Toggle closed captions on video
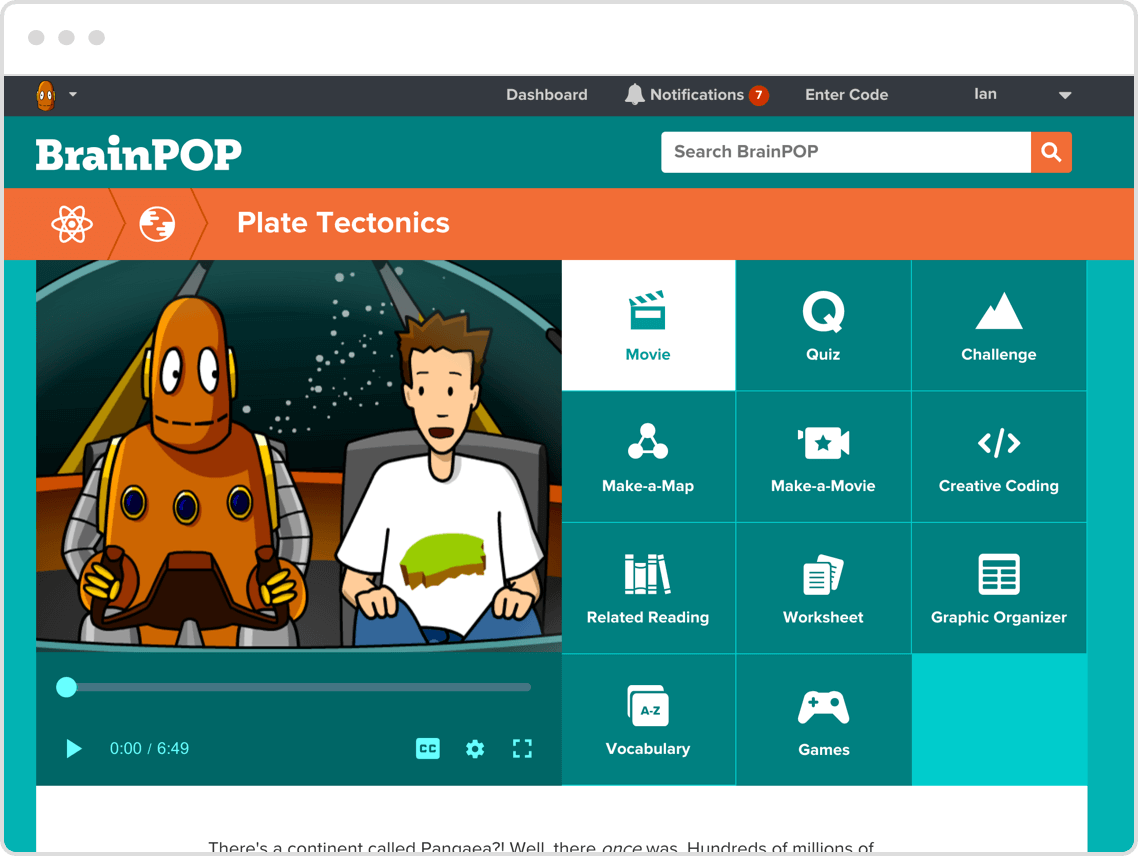Screen dimensions: 1138x856 pos(428,748)
